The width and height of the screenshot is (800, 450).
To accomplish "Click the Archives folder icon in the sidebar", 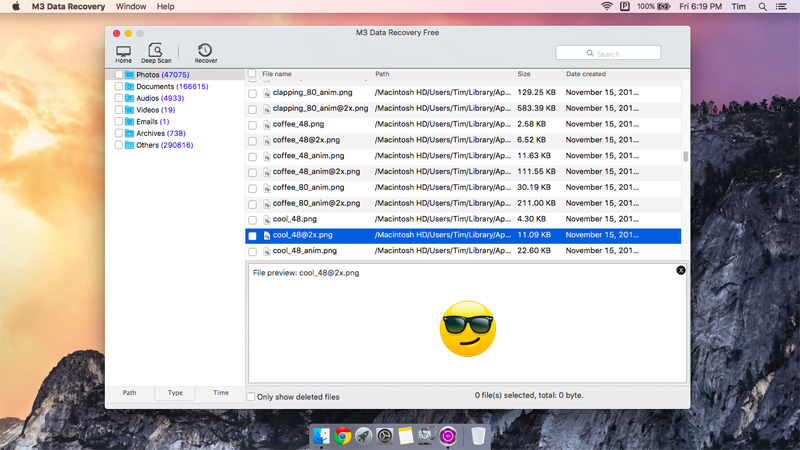I will [x=130, y=133].
